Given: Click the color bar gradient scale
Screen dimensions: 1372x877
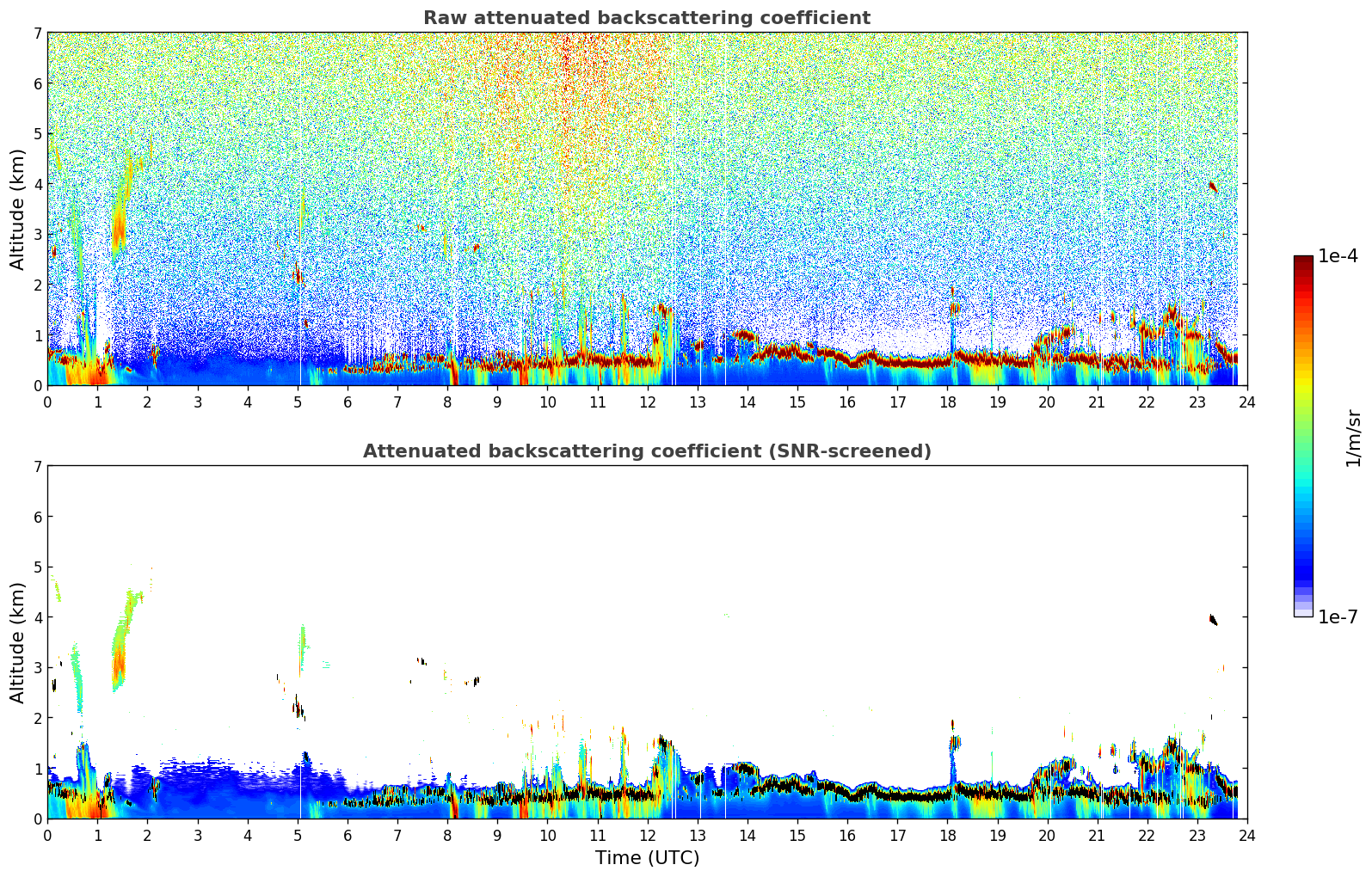Looking at the screenshot, I should 1303,436.
